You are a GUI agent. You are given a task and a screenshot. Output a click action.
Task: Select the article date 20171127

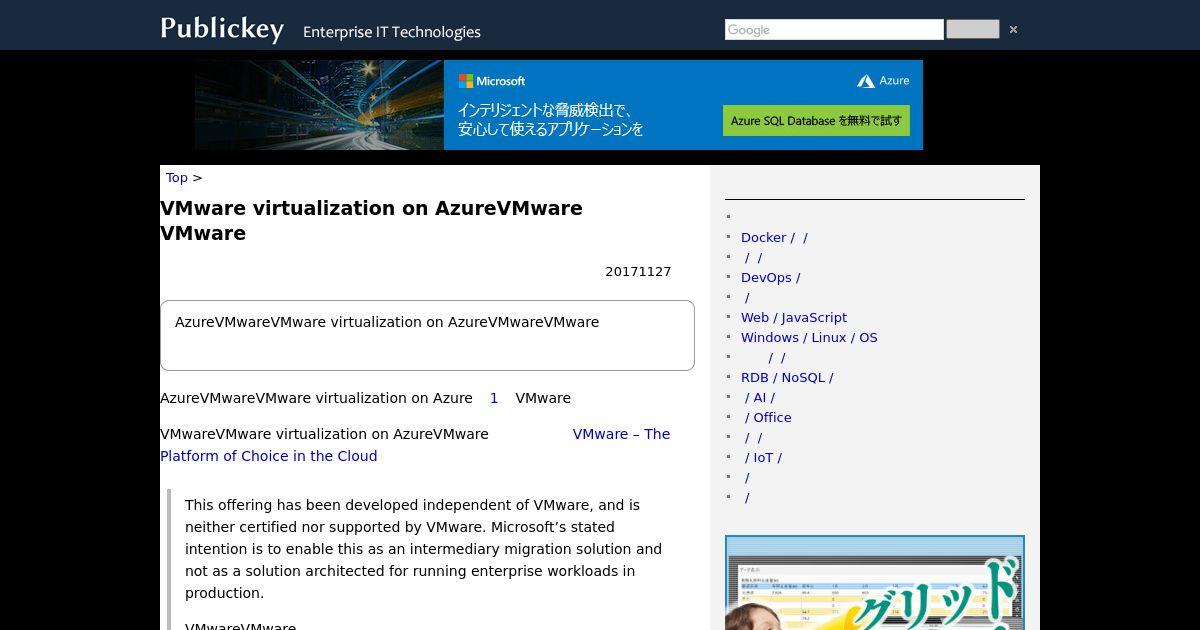638,272
